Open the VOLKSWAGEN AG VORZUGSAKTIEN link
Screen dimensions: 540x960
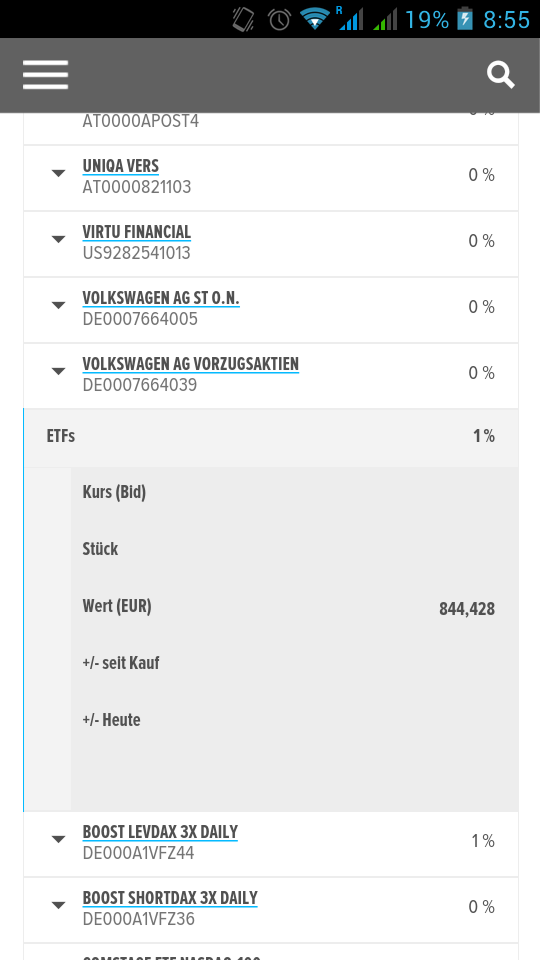click(x=190, y=364)
